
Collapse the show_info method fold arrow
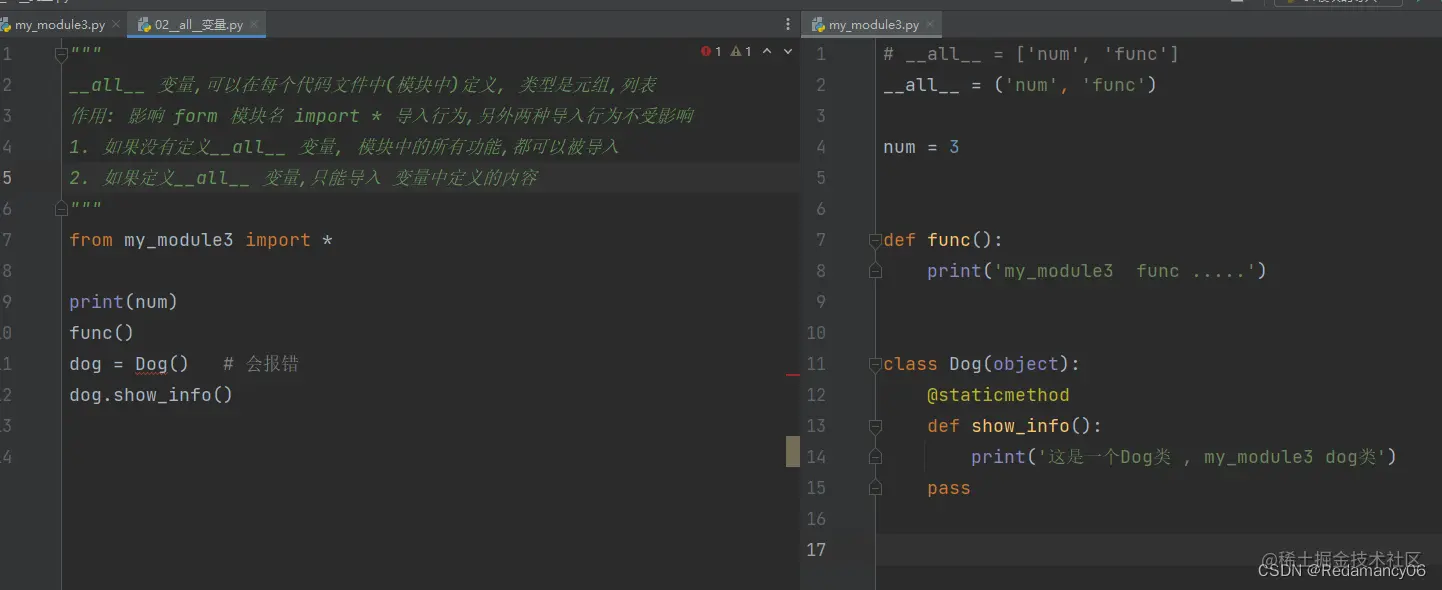point(876,425)
